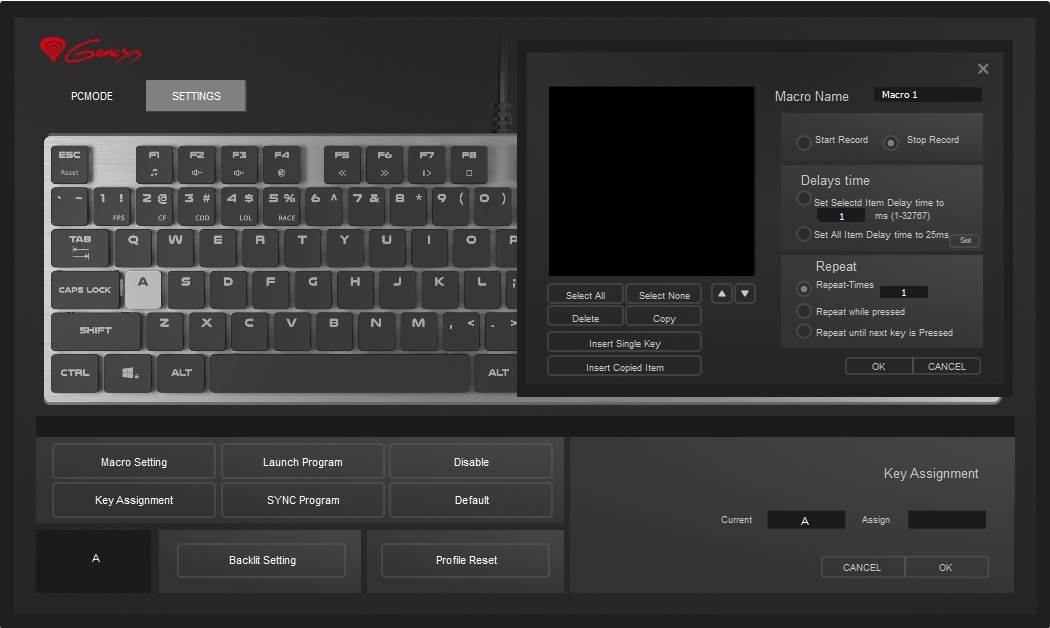Click the Insert Single Key button

624,343
